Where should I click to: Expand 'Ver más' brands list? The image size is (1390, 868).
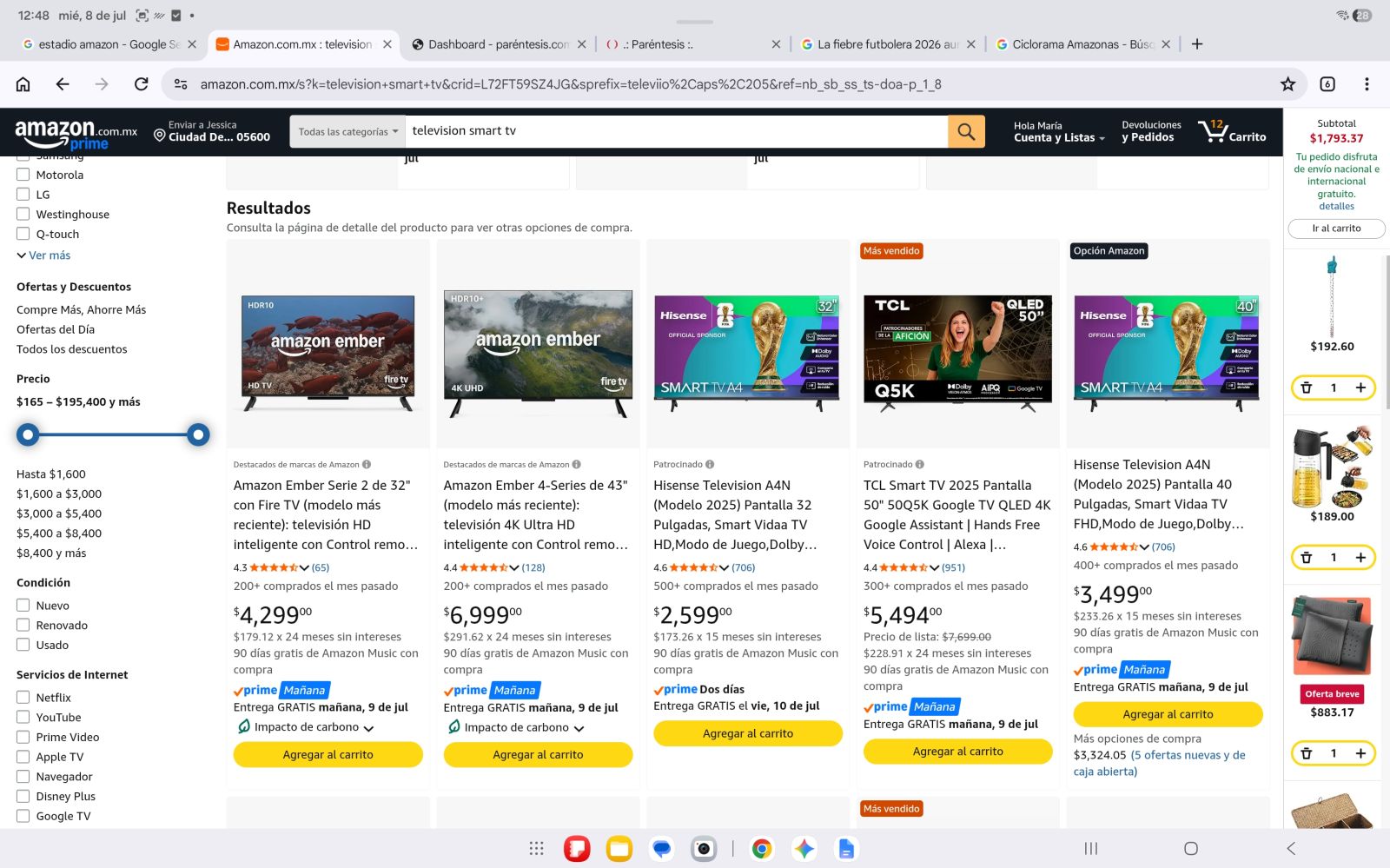43,255
